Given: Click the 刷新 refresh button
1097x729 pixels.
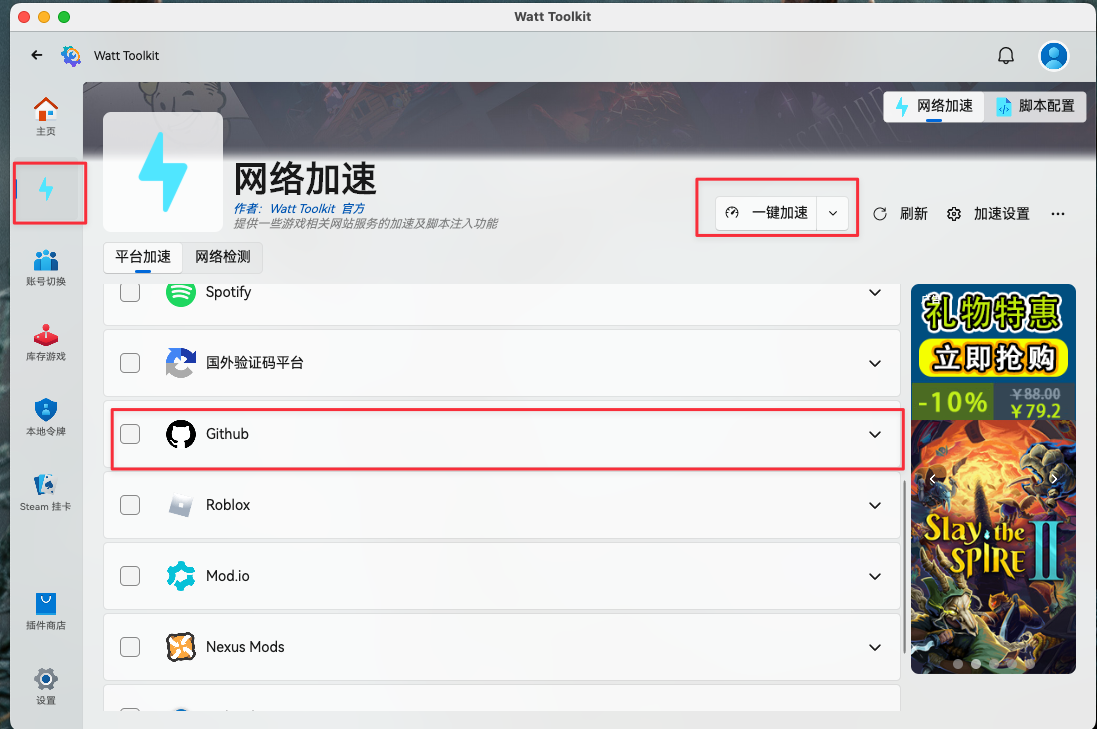Looking at the screenshot, I should pyautogui.click(x=901, y=214).
